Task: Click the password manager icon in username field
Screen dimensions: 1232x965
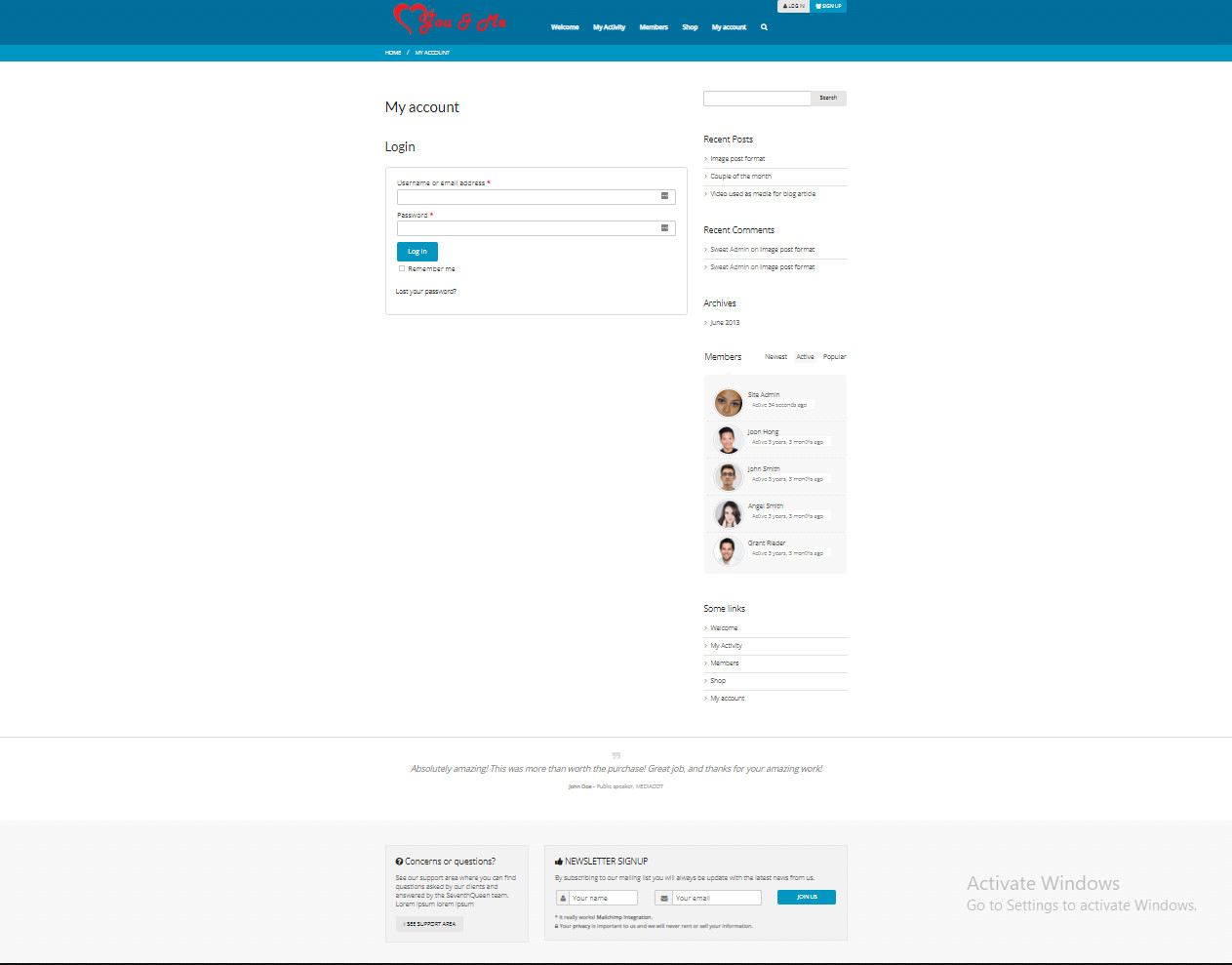Action: (x=665, y=196)
